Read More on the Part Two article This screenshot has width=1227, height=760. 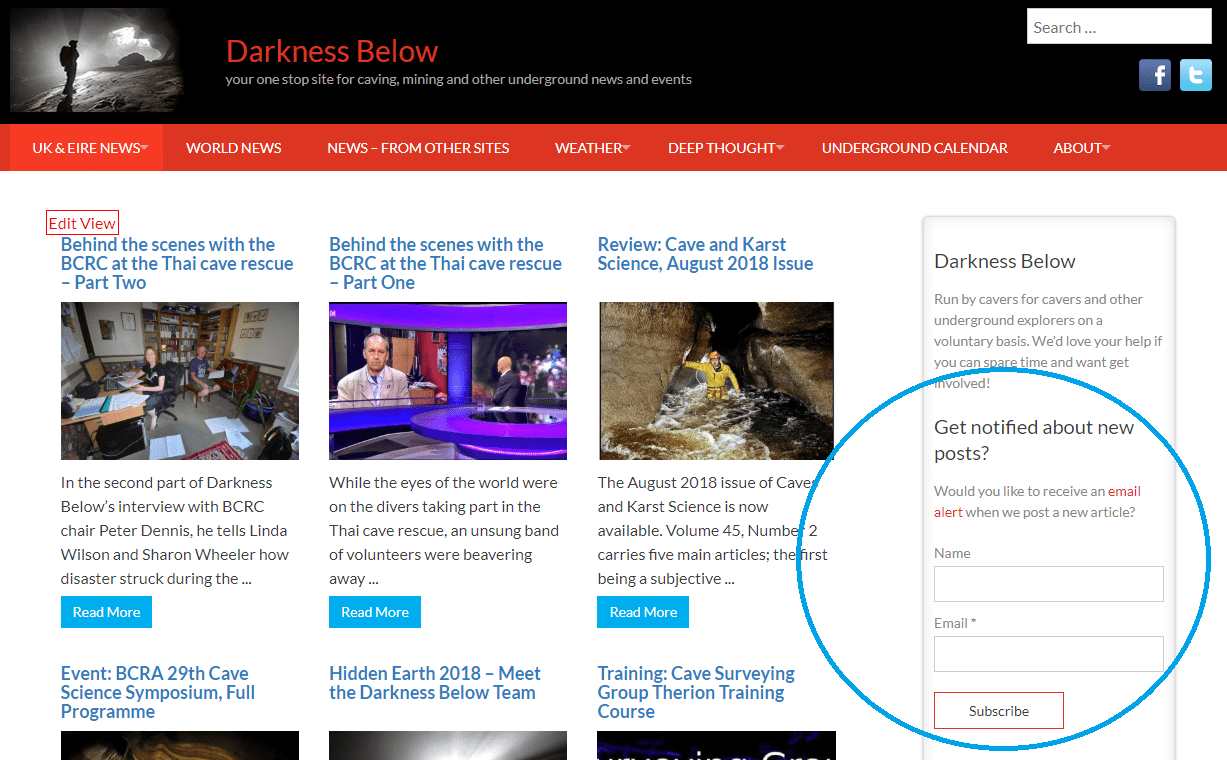(x=106, y=612)
